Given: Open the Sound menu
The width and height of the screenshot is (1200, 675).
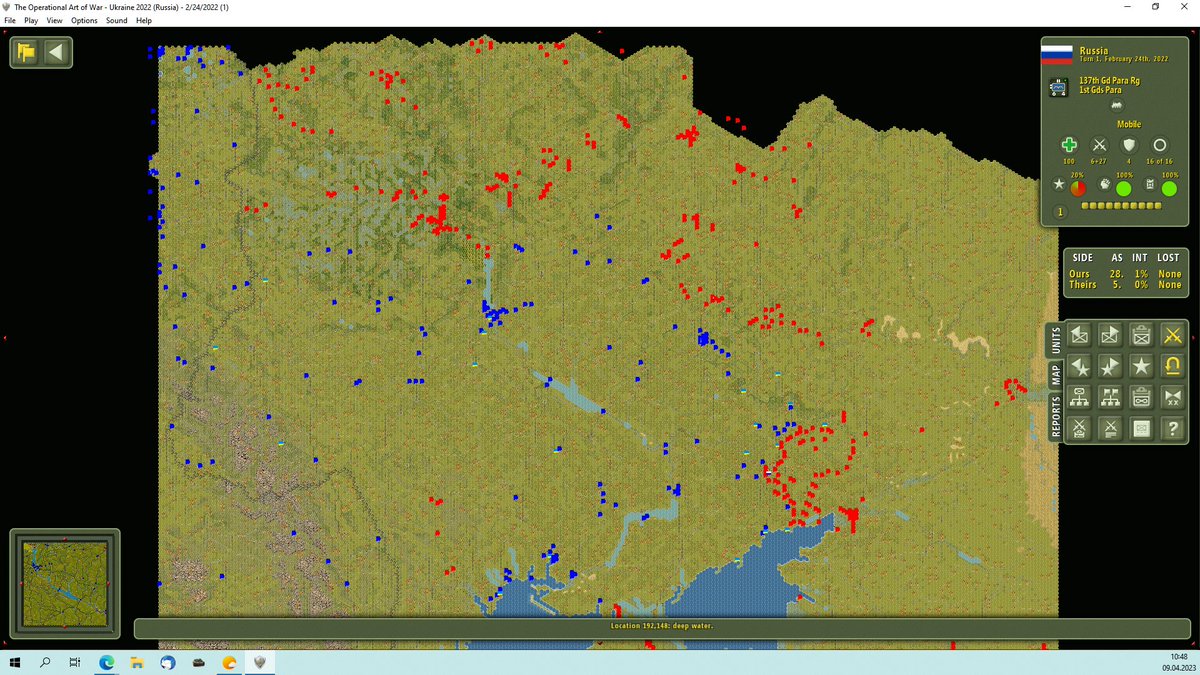Looking at the screenshot, I should click(x=117, y=20).
